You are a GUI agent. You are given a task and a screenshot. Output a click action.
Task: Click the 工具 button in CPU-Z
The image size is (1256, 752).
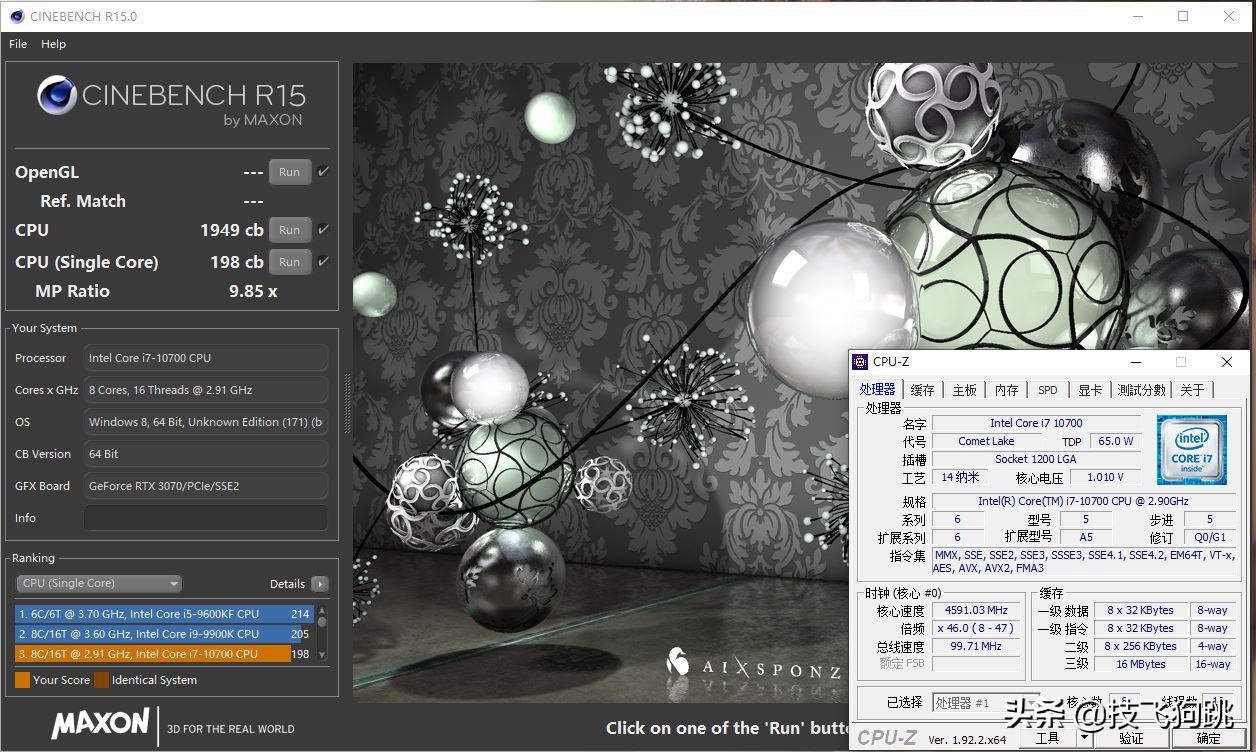pyautogui.click(x=1048, y=739)
